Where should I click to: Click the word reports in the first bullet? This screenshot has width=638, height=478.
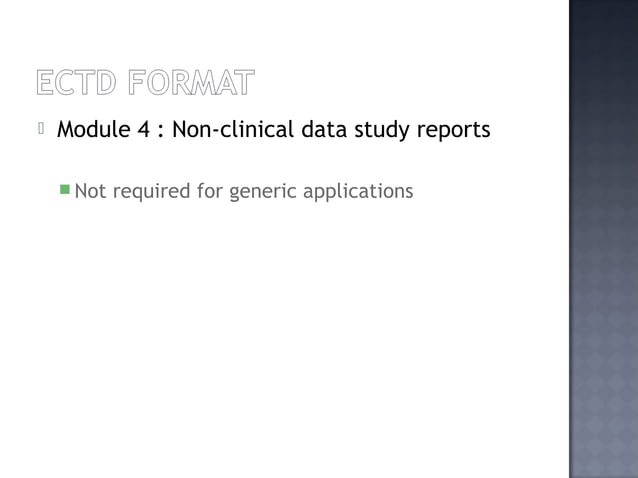[446, 130]
